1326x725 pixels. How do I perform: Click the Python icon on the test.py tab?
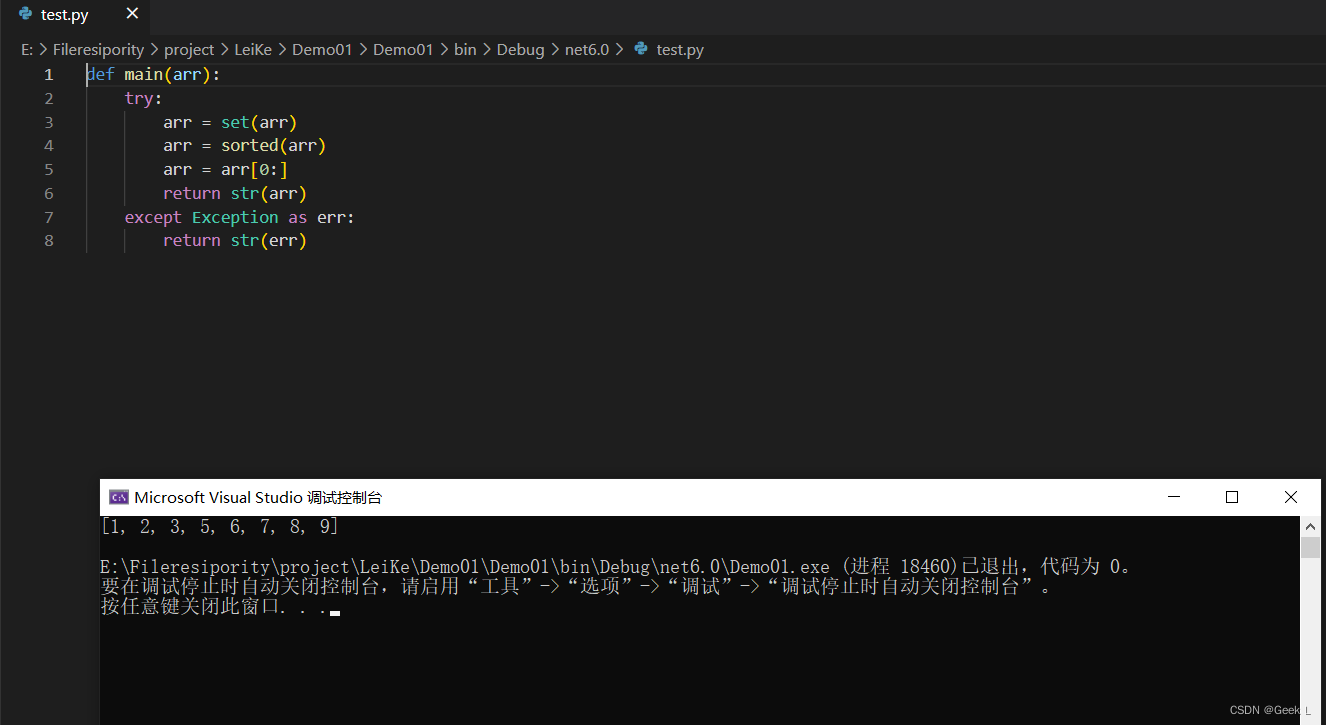point(25,14)
